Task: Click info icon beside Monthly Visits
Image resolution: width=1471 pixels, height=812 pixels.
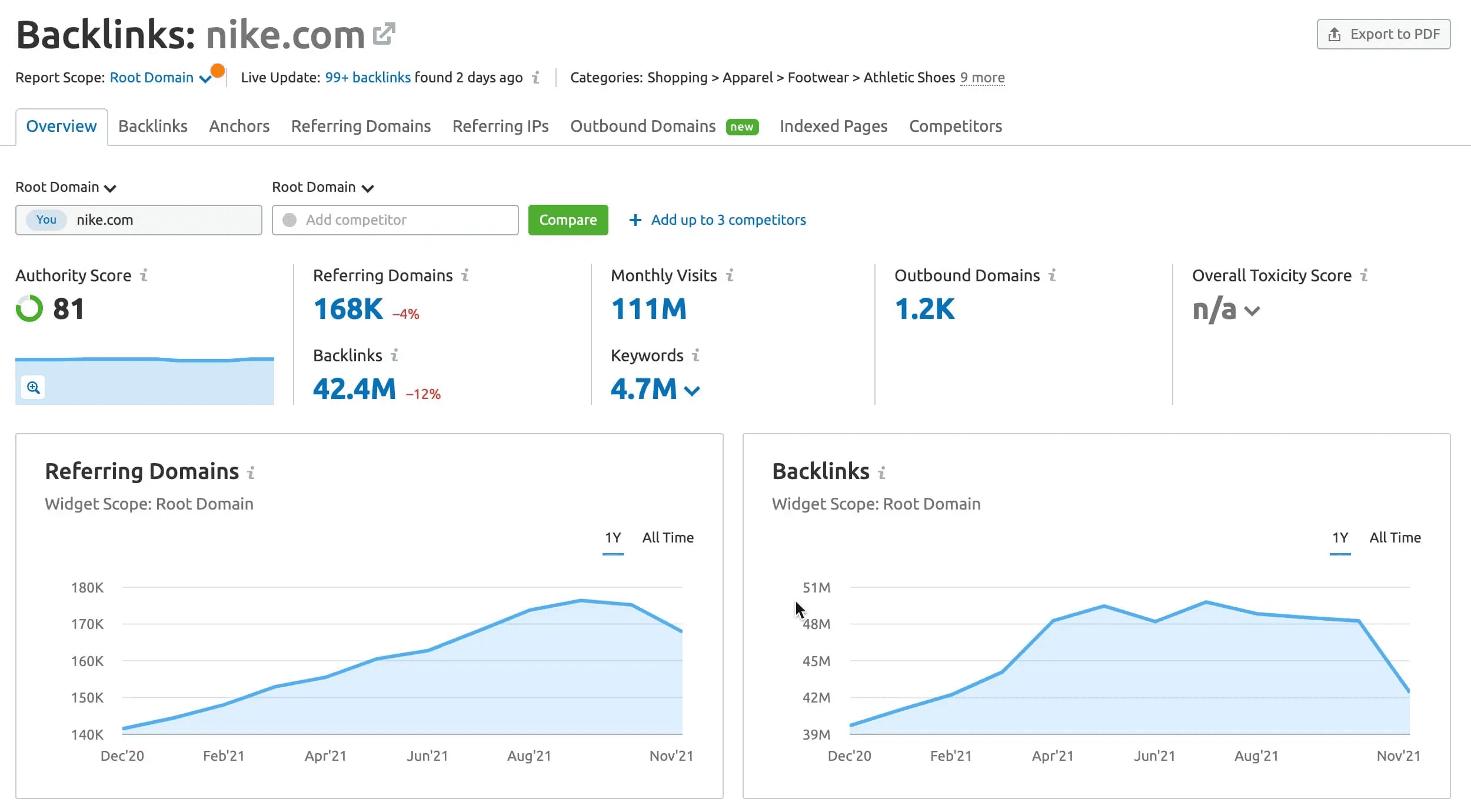Action: [x=730, y=275]
